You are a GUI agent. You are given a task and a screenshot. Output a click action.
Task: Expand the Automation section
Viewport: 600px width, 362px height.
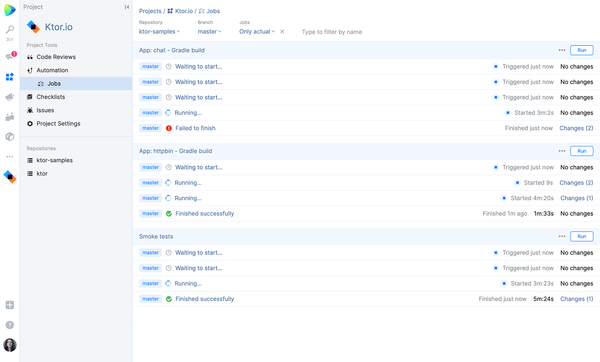[x=52, y=70]
